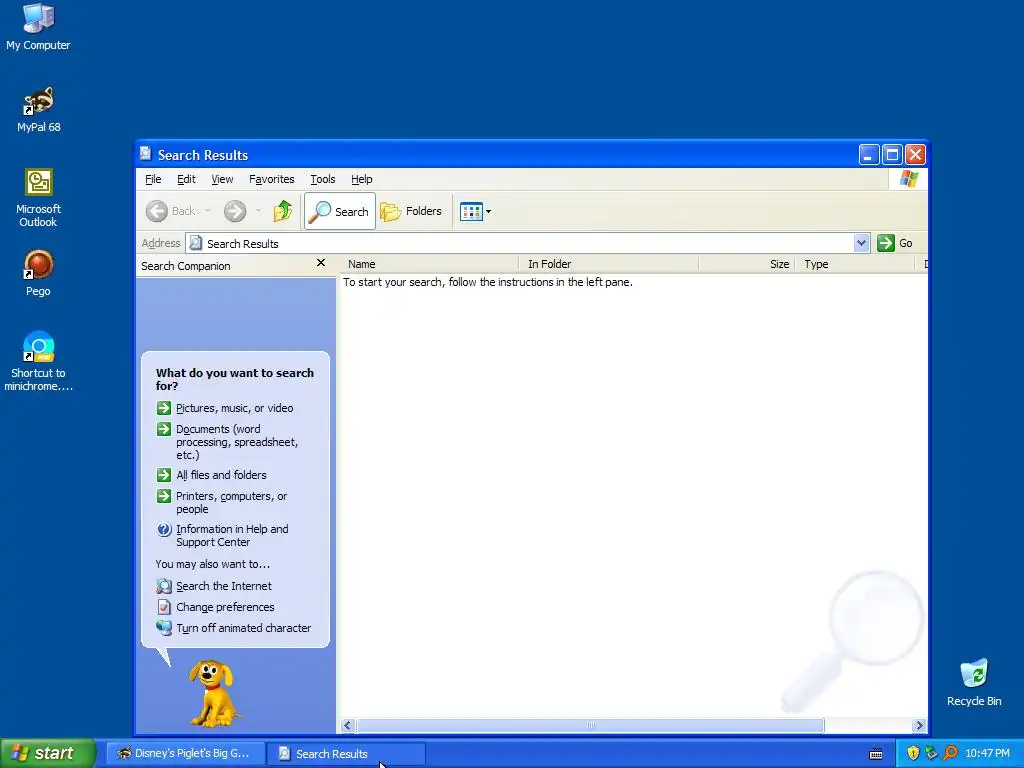The height and width of the screenshot is (768, 1024).
Task: Sort by the Name column
Action: tap(430, 264)
